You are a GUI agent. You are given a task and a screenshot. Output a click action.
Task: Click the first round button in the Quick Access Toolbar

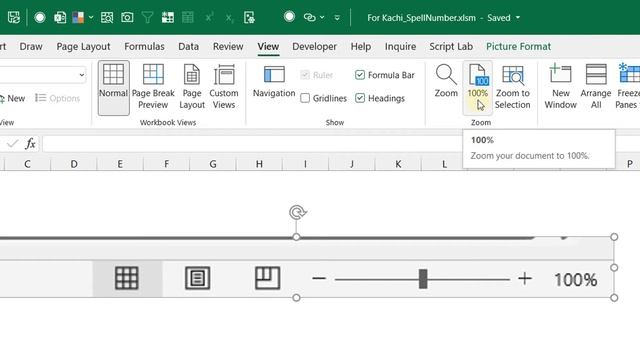[40, 18]
